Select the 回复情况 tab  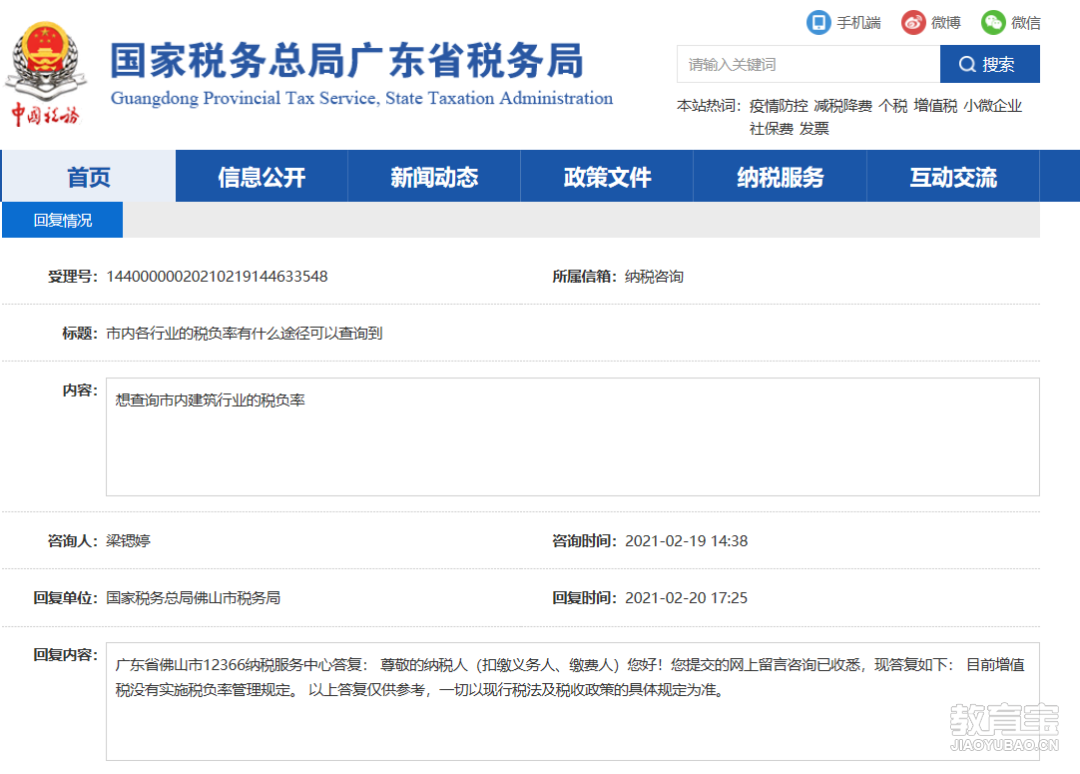click(x=63, y=220)
